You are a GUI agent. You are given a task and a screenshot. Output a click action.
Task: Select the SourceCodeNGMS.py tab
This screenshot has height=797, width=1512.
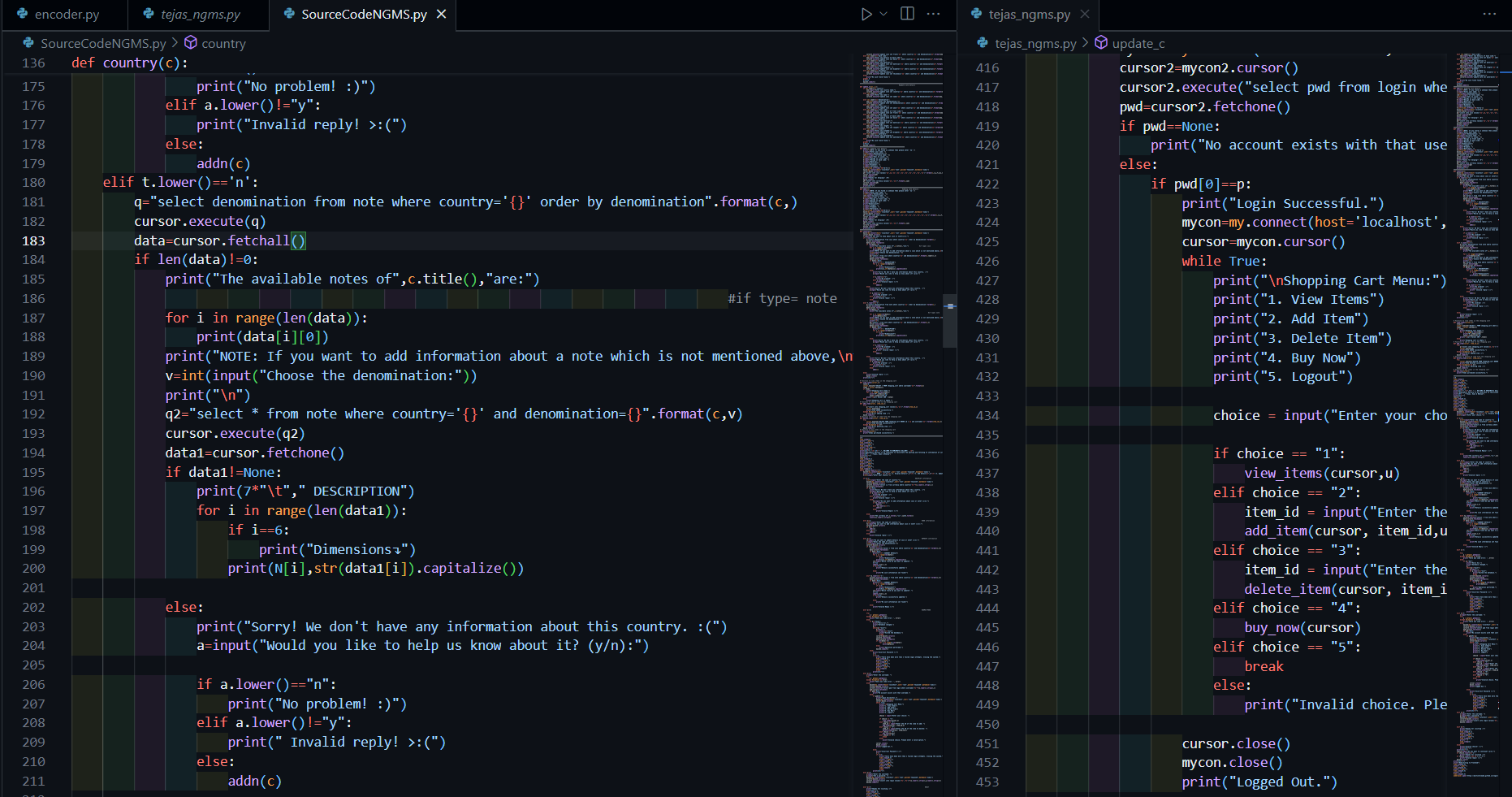point(364,15)
